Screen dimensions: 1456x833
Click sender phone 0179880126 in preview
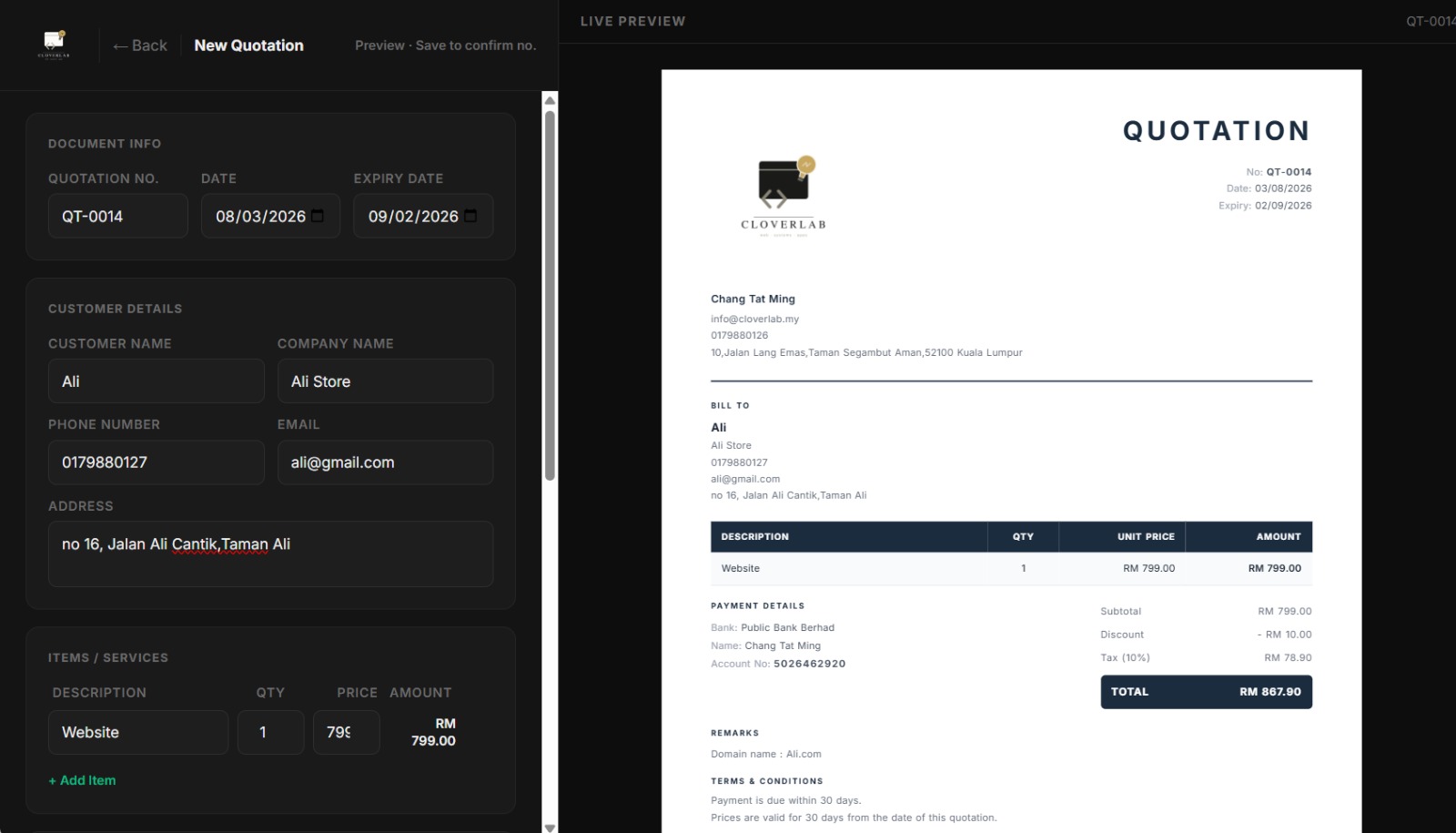(739, 335)
